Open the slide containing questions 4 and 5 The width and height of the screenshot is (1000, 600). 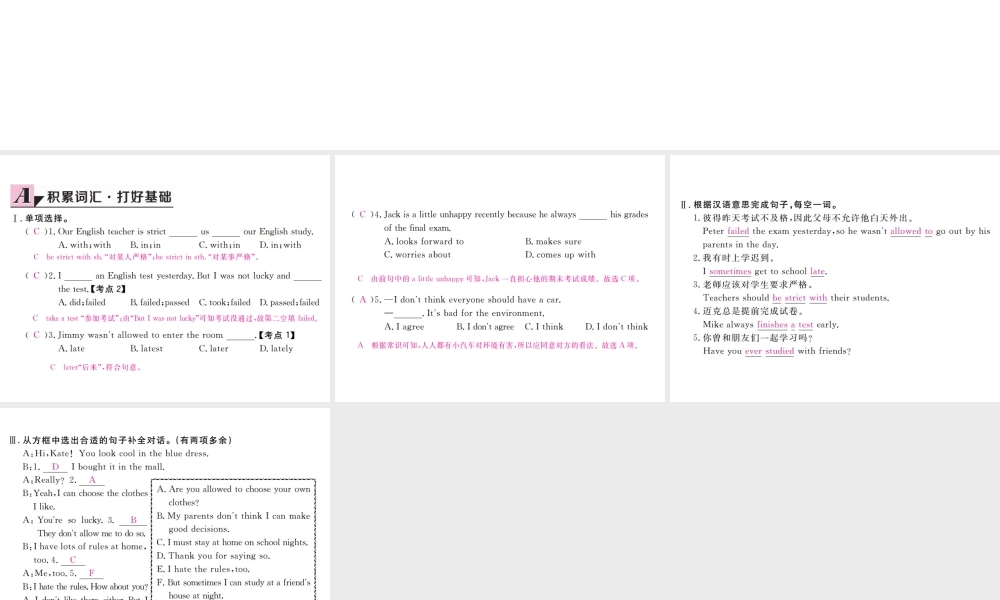pos(500,278)
